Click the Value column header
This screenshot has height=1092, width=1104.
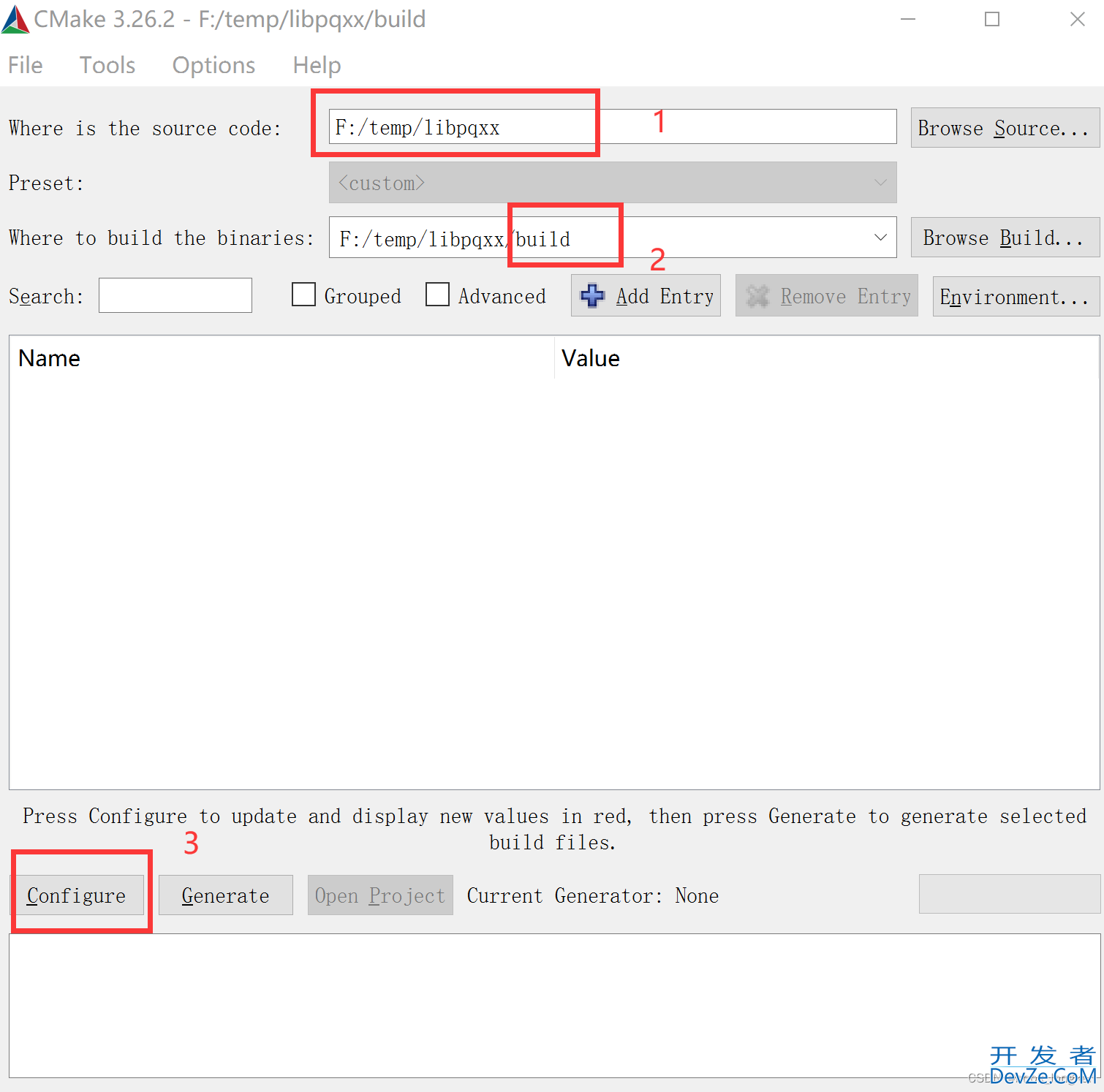826,358
